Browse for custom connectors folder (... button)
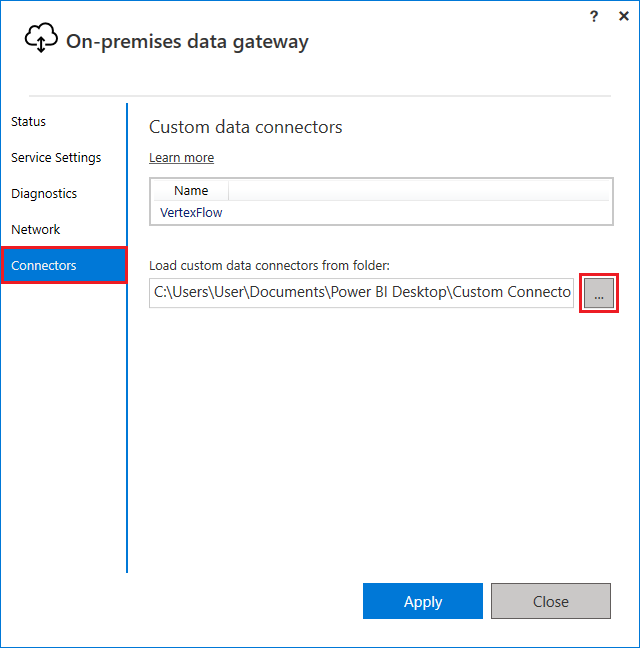The image size is (640, 648). [599, 293]
